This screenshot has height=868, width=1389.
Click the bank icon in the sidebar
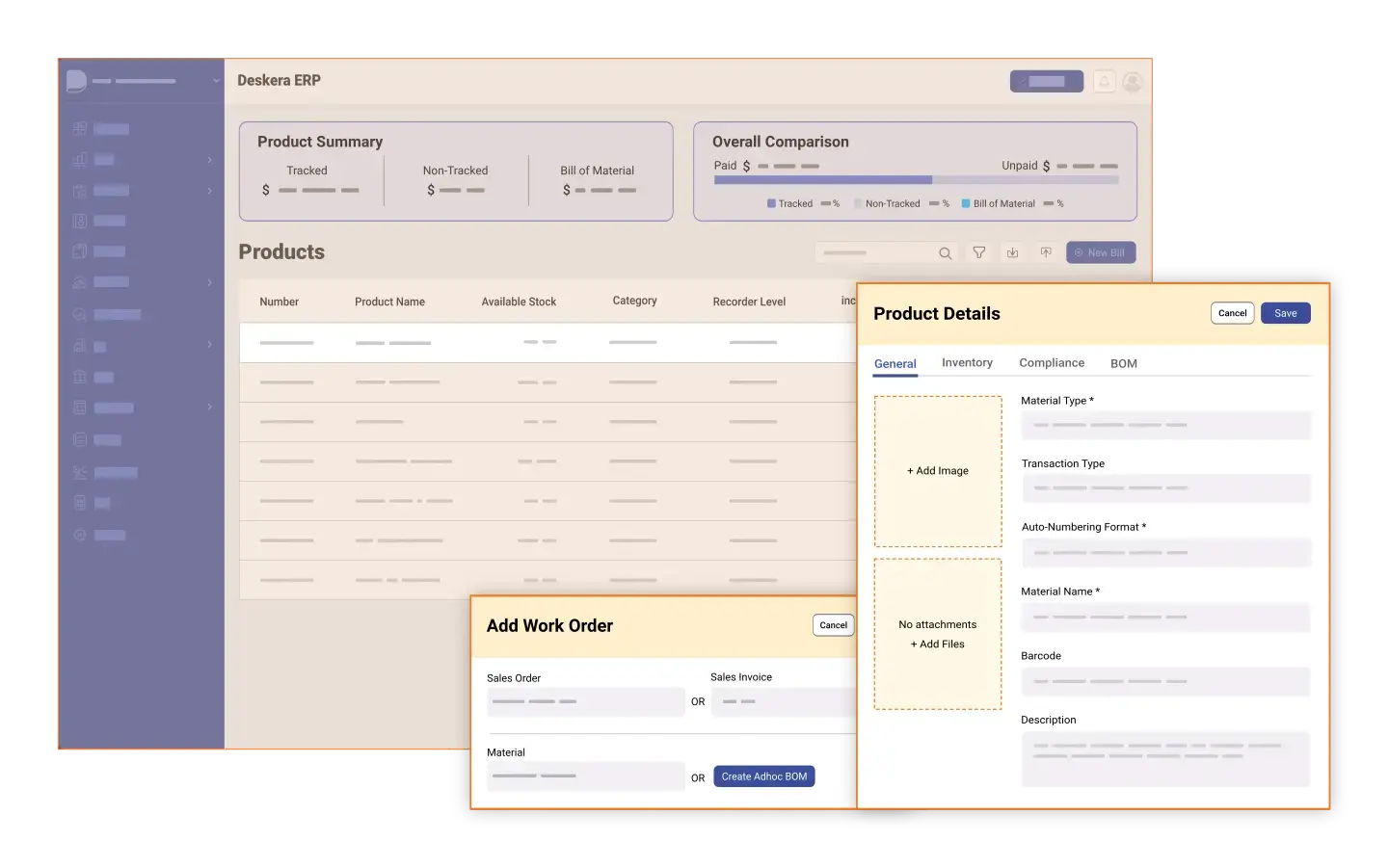80,377
